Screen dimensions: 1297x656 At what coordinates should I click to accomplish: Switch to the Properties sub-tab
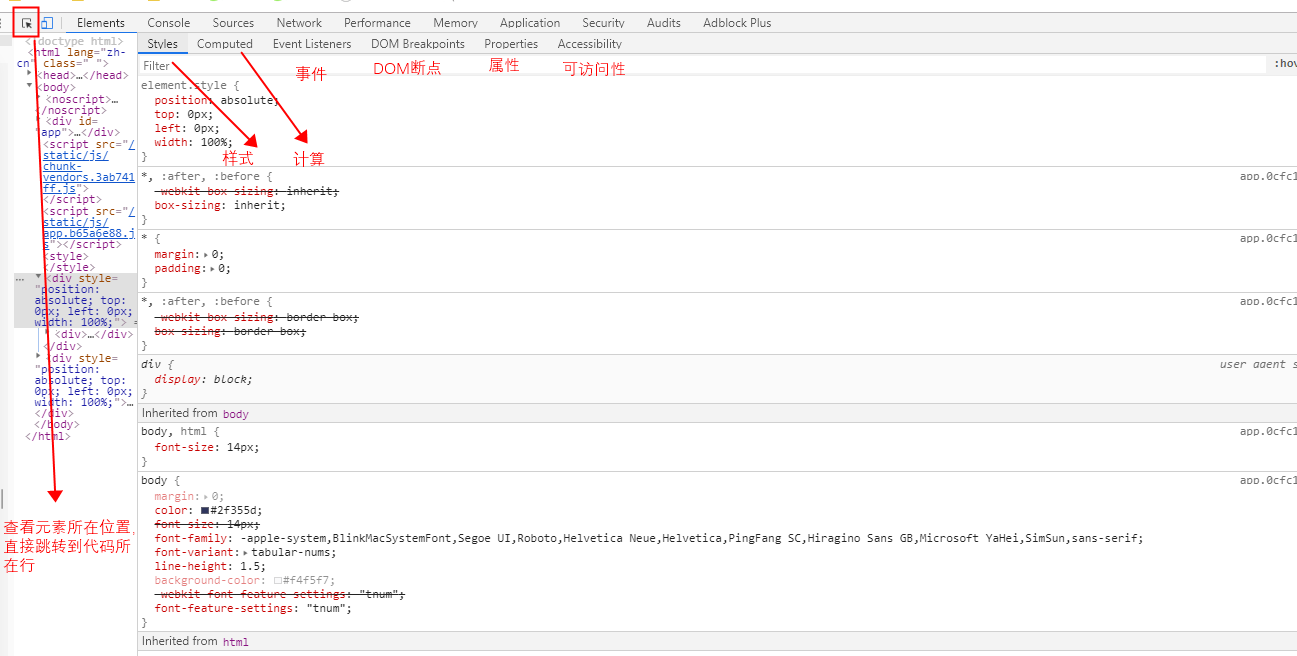click(x=511, y=44)
